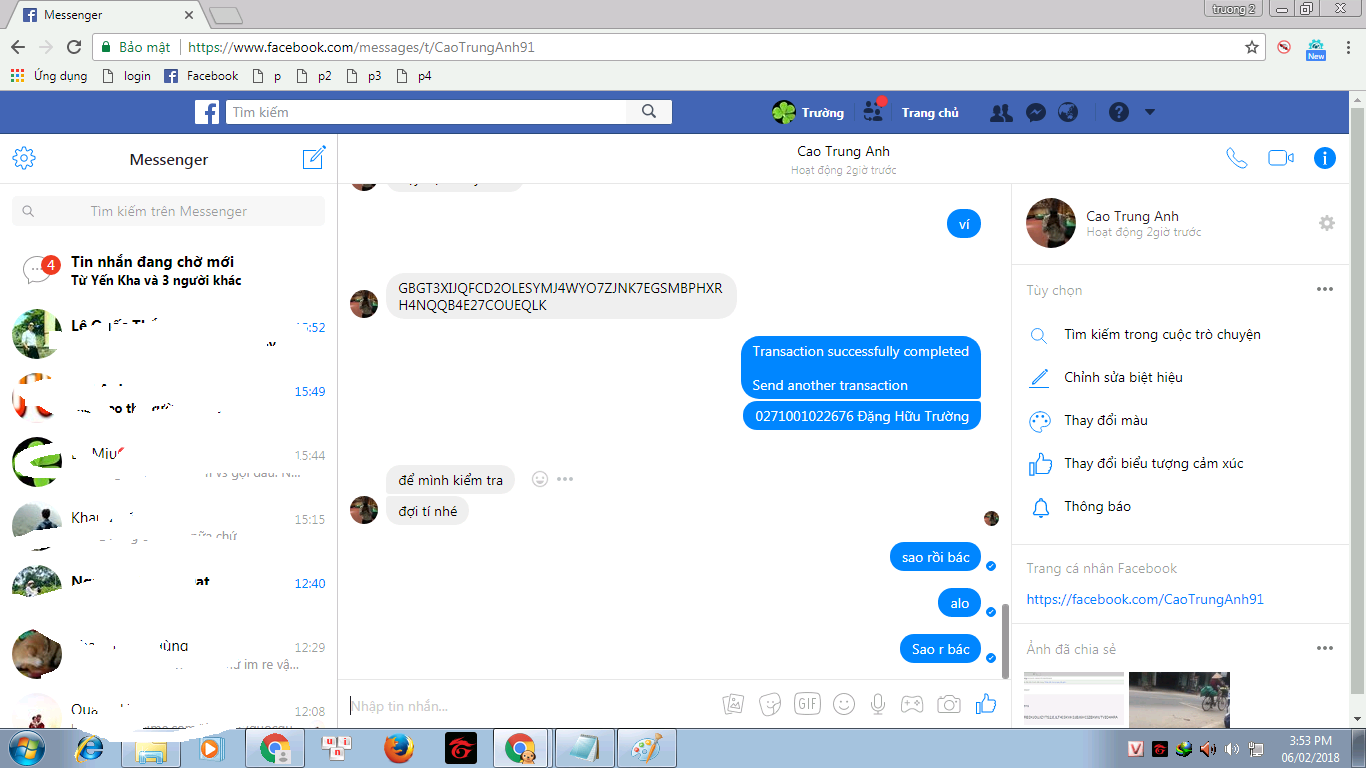The height and width of the screenshot is (768, 1366).
Task: Open shared street photo thumbnail
Action: pyautogui.click(x=1179, y=699)
